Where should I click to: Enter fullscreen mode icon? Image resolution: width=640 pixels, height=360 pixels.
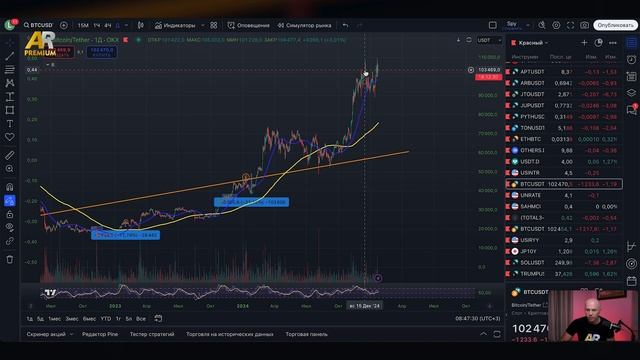coord(570,25)
